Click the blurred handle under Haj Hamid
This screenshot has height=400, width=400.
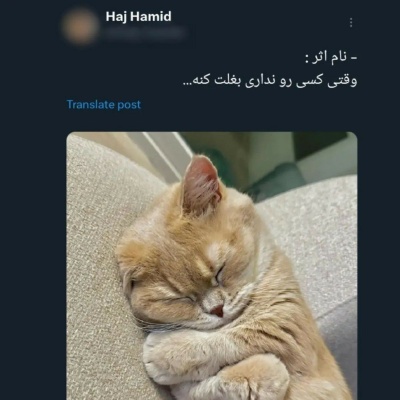pos(146,33)
